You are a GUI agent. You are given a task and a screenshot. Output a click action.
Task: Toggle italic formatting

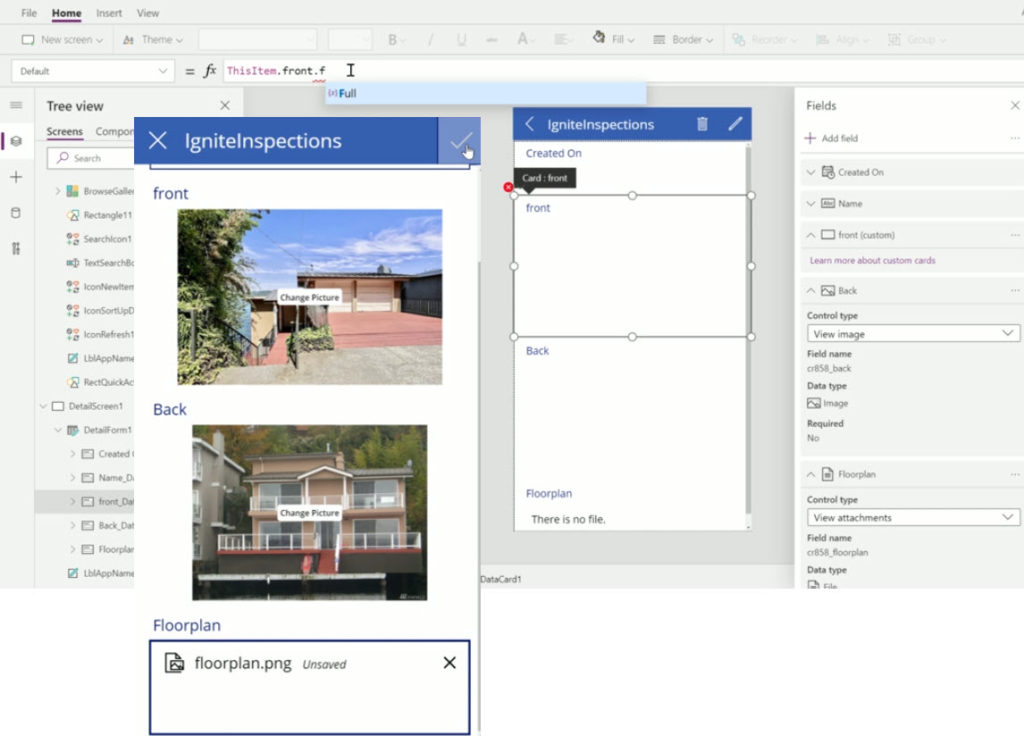[x=430, y=40]
